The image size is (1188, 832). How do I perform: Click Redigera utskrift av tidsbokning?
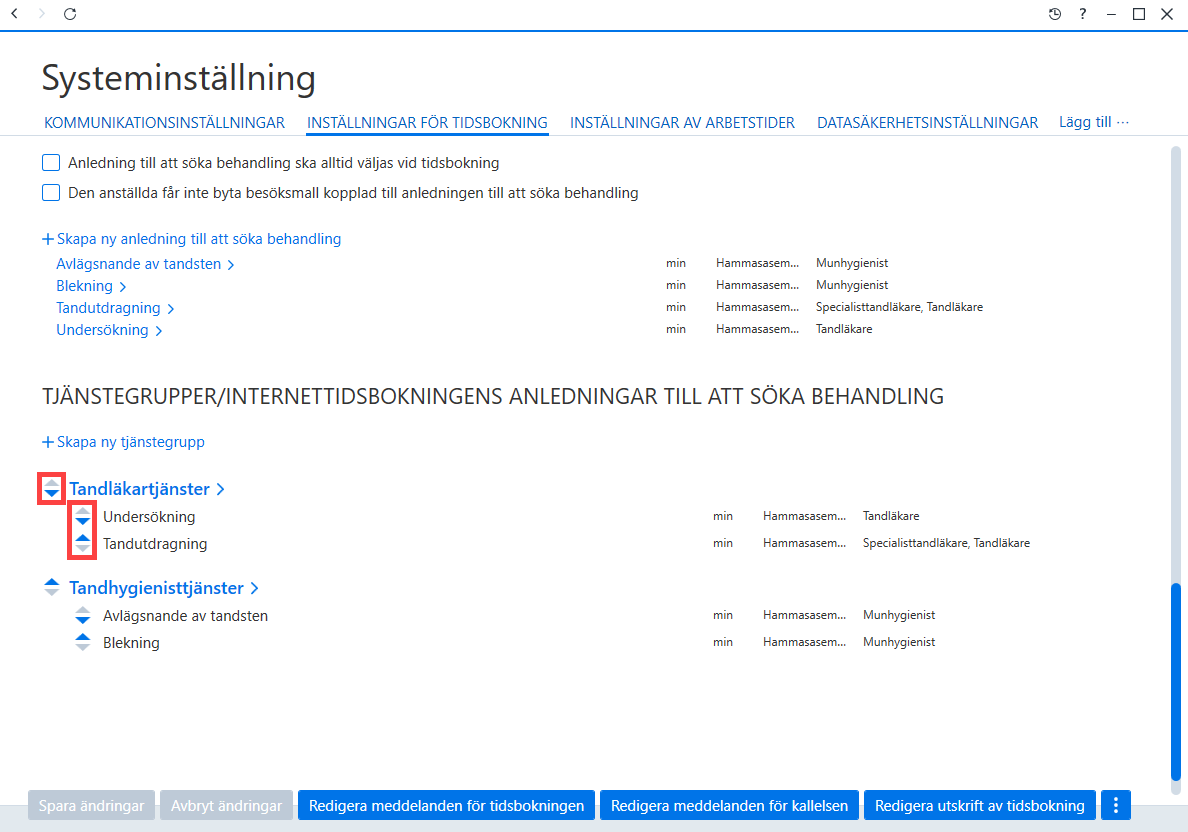point(980,805)
